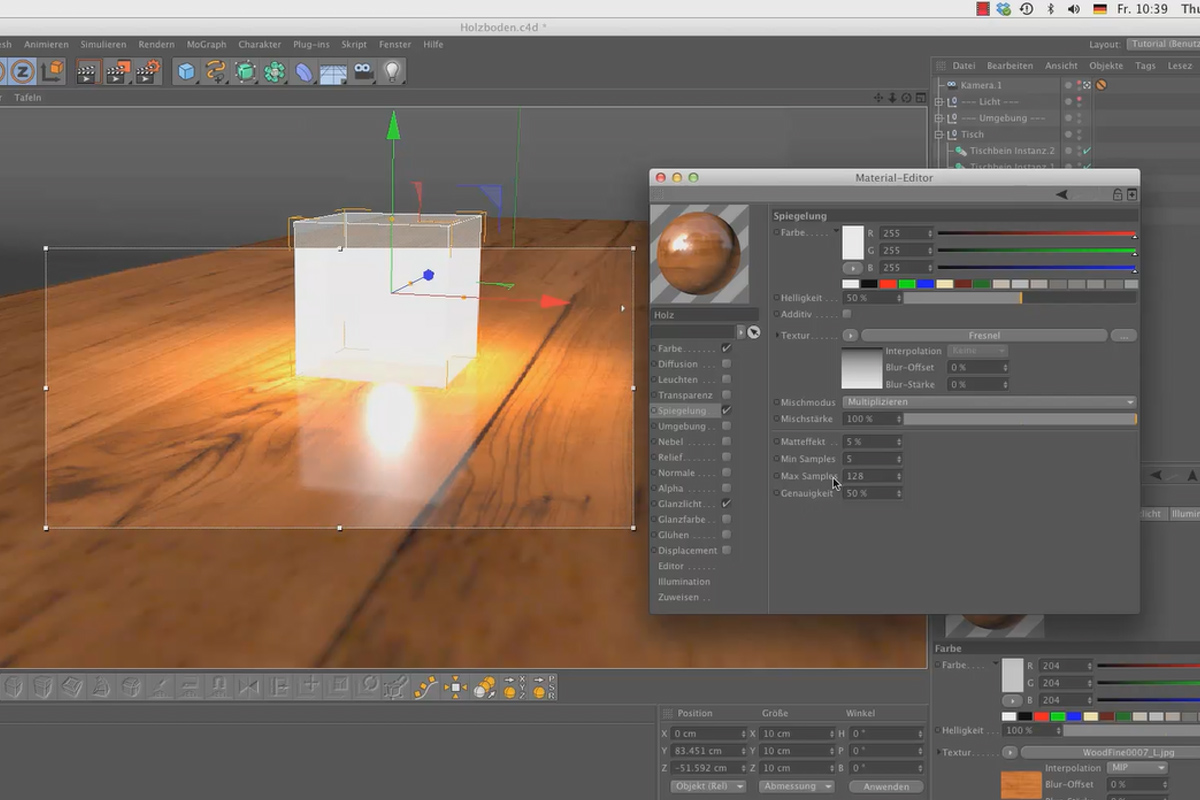Viewport: 1200px width, 800px height.
Task: Open the NURBS generator icon
Action: tap(245, 71)
